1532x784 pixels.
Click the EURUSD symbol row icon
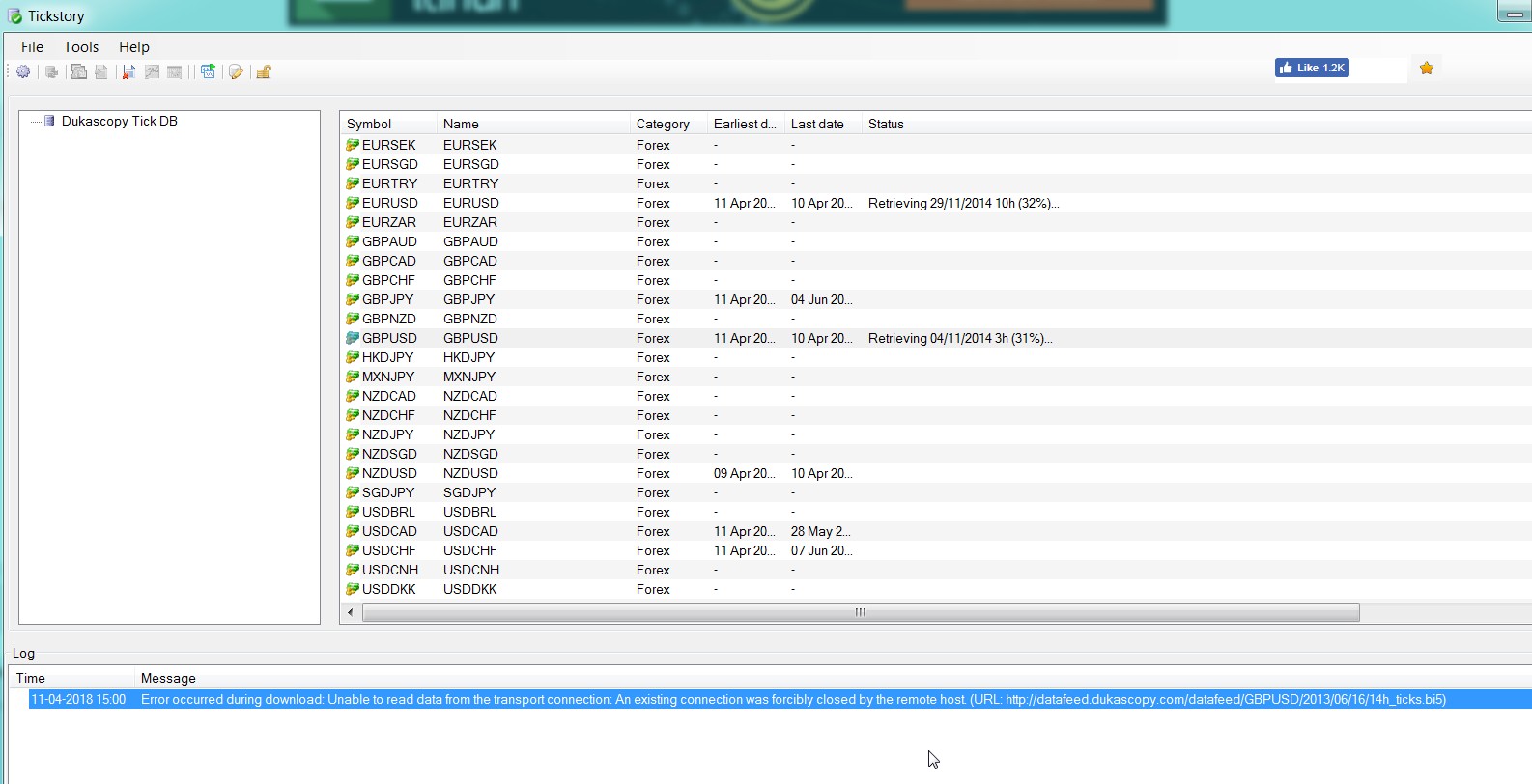353,203
